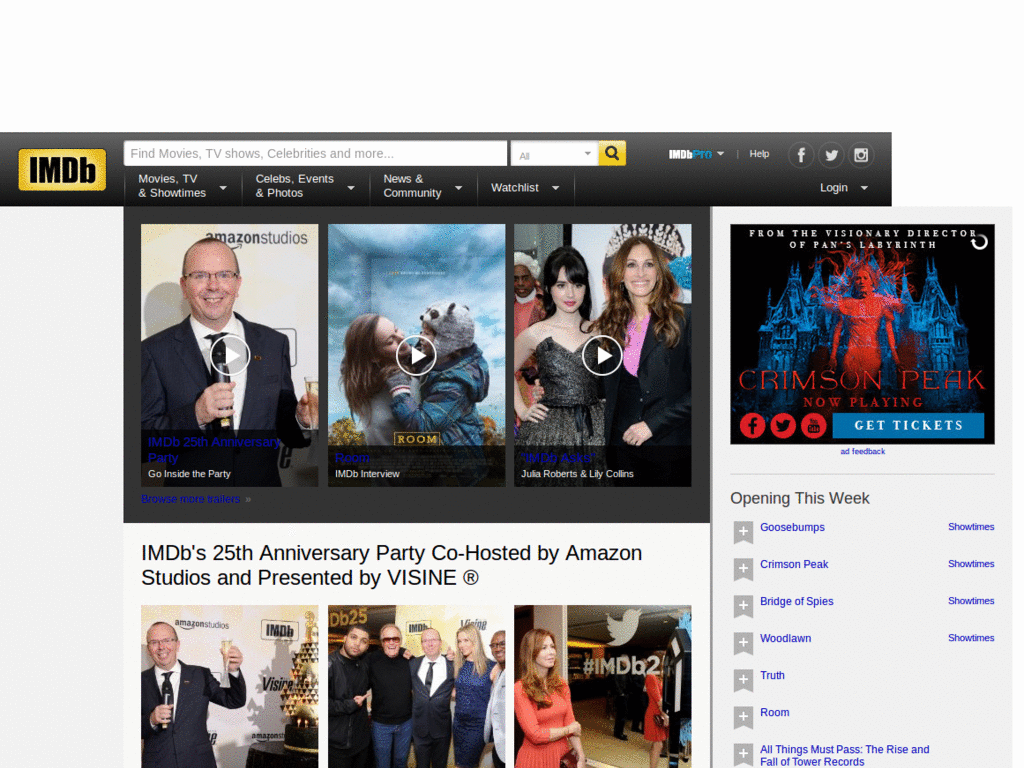Open the Login dropdown
The width and height of the screenshot is (1024, 768).
[x=844, y=188]
